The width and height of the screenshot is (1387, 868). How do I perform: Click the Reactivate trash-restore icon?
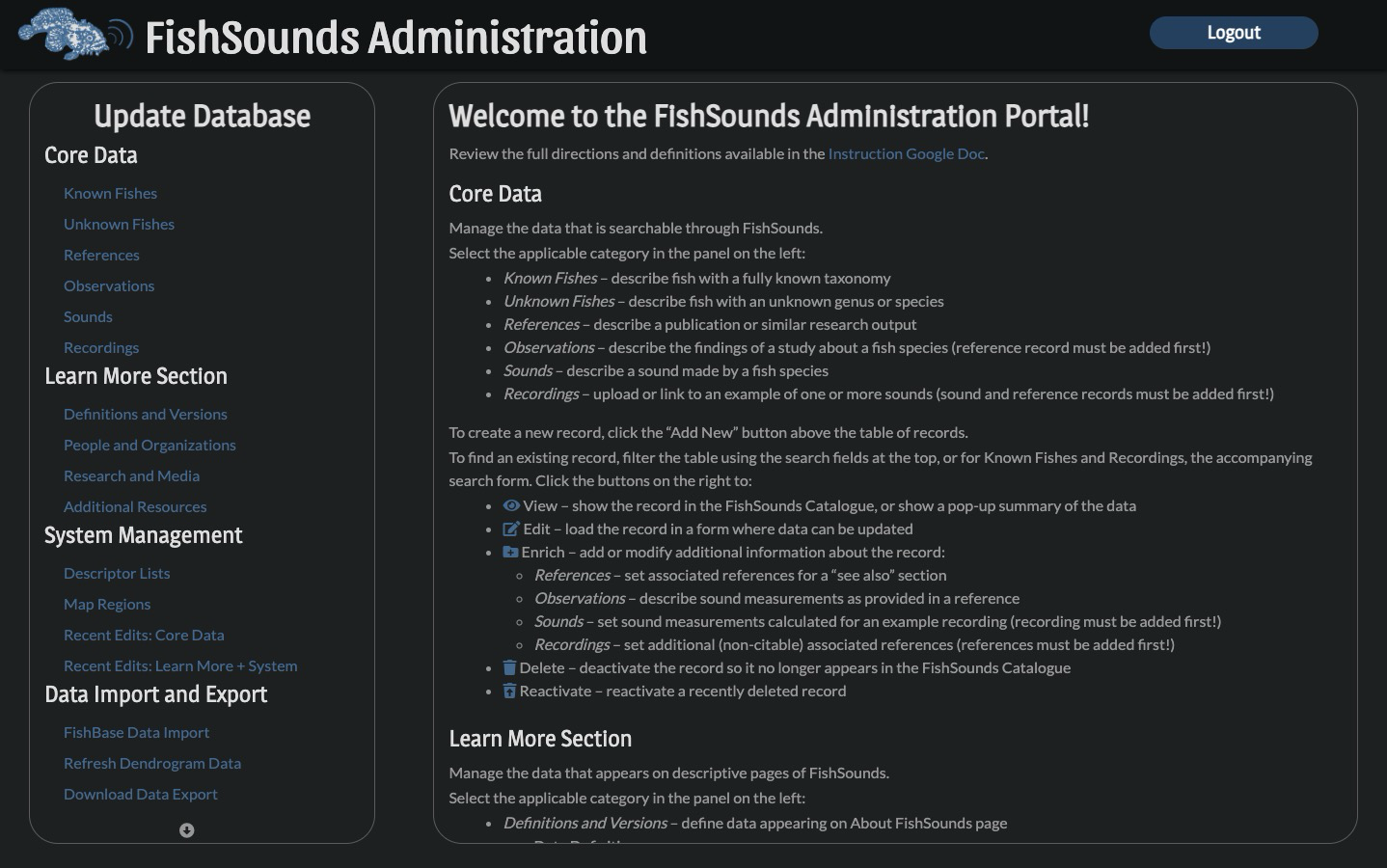pyautogui.click(x=509, y=691)
